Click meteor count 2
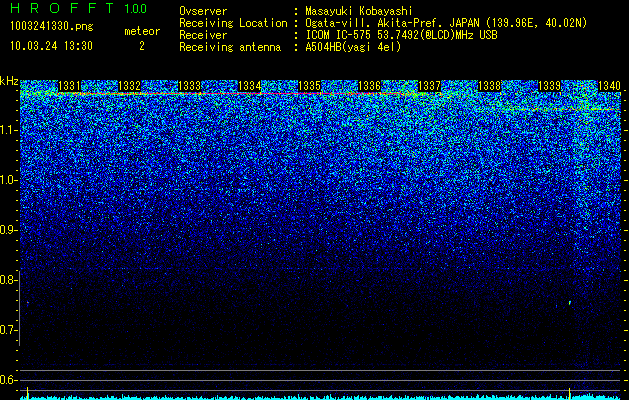 pyautogui.click(x=142, y=46)
